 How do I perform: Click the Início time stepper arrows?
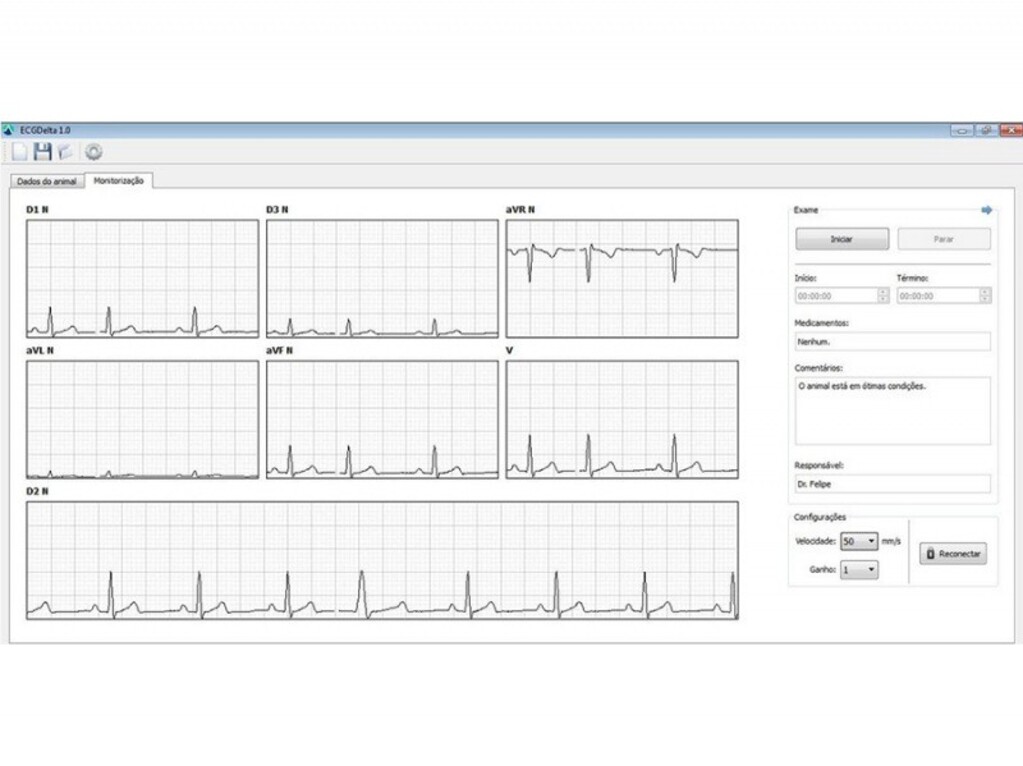coord(883,296)
